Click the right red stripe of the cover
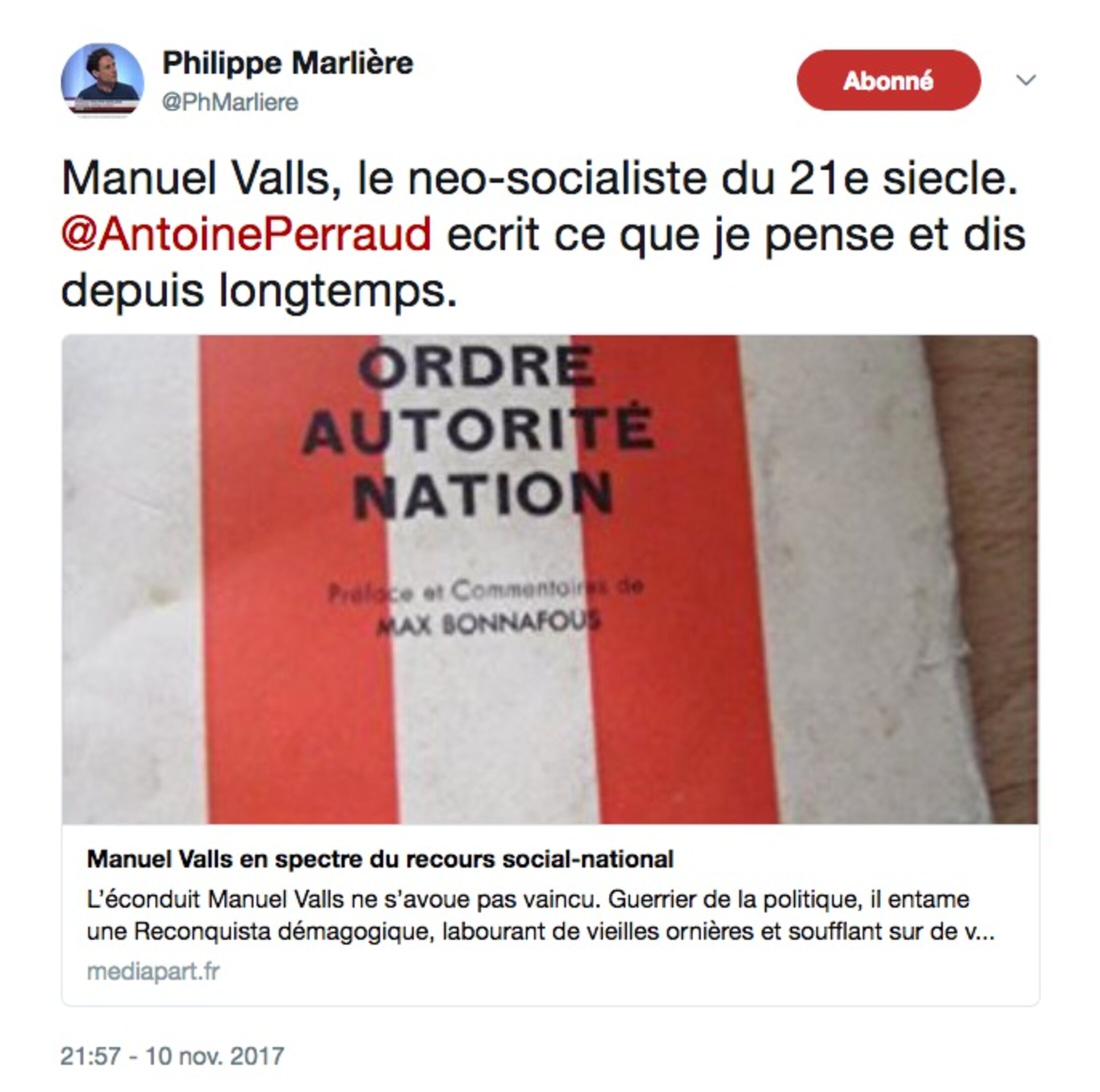This screenshot has height=1092, width=1100. click(x=674, y=579)
